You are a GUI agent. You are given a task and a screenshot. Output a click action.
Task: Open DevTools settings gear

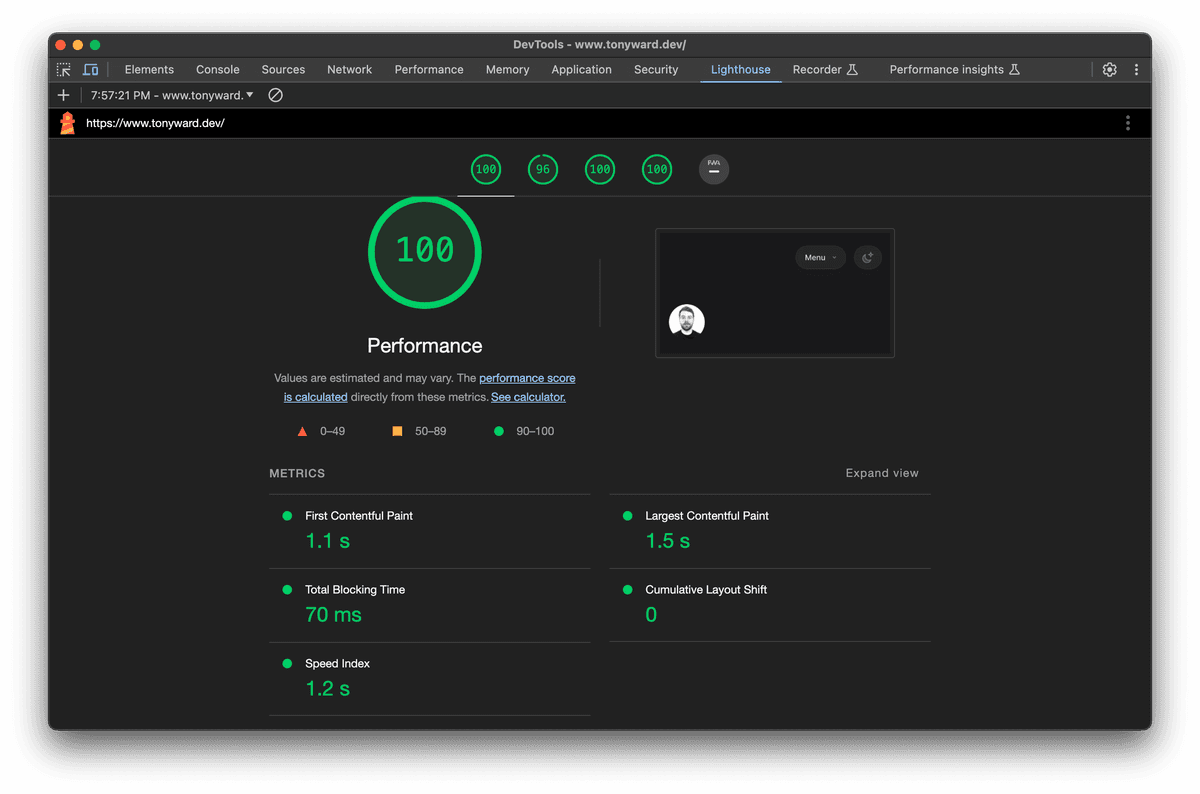(1109, 70)
